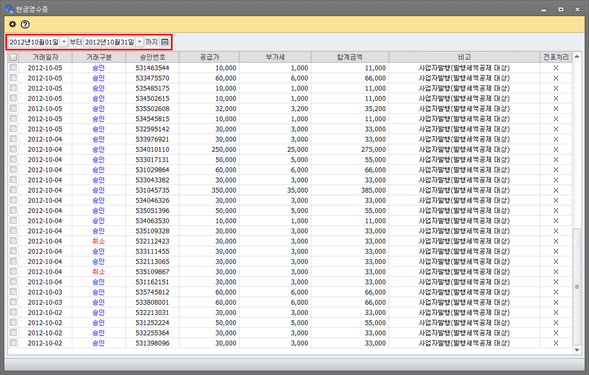Maximize the 현금영수증 window

coord(560,9)
